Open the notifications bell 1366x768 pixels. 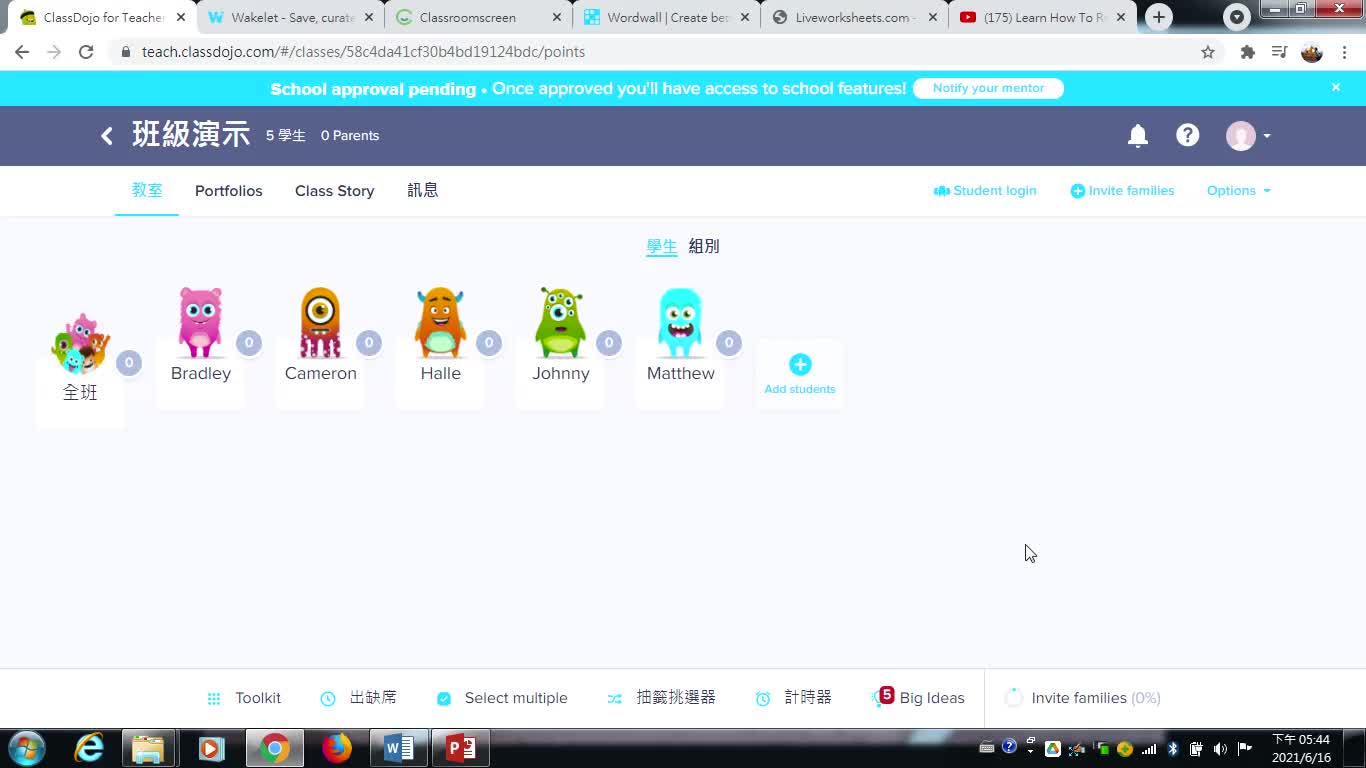1138,136
